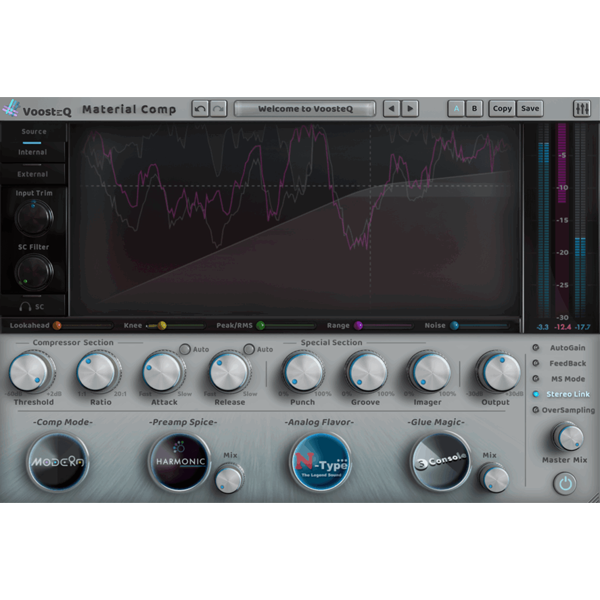This screenshot has height=600, width=600.
Task: Click the Peak/RMS slider handle
Action: [261, 325]
